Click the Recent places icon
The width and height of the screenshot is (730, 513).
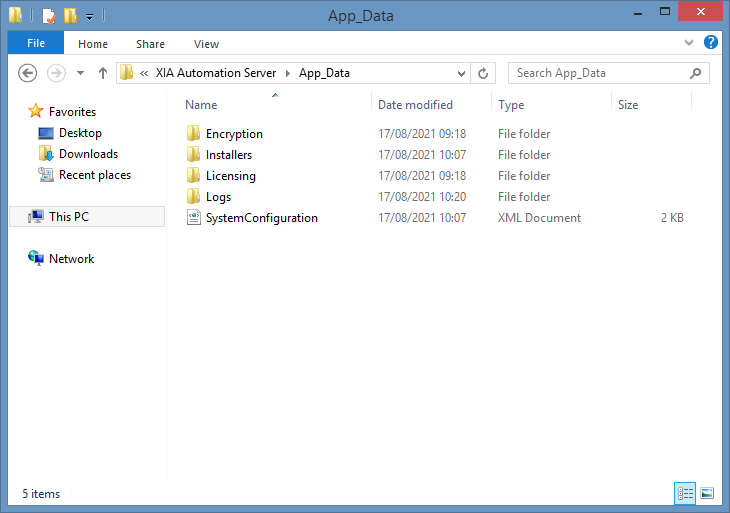(46, 175)
